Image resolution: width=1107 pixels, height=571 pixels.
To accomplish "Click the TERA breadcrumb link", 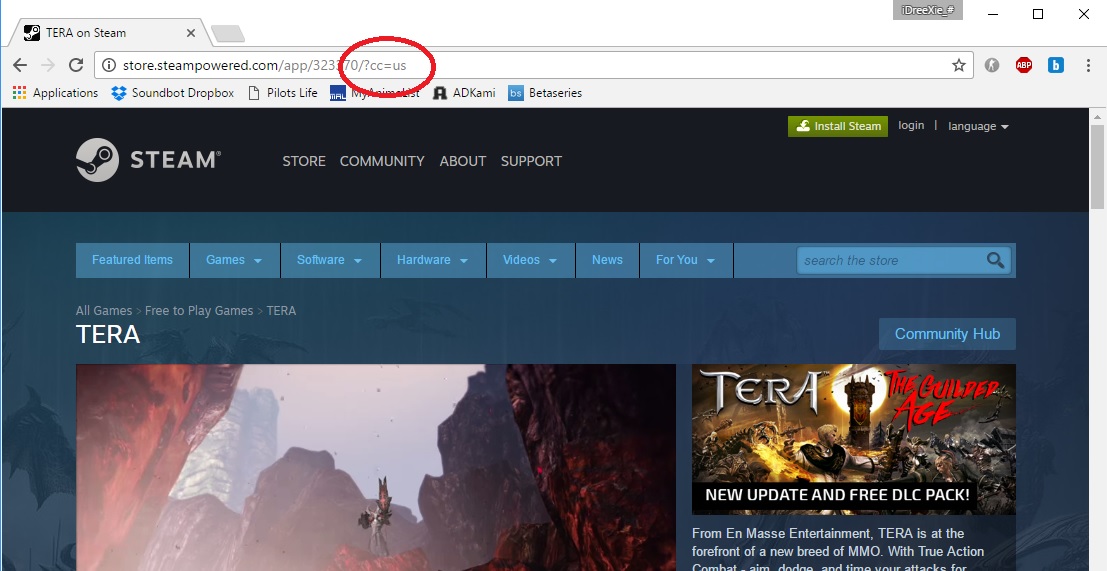I will [281, 311].
